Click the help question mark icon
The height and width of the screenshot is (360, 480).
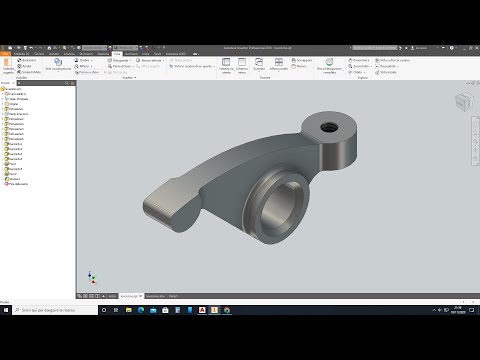452,48
